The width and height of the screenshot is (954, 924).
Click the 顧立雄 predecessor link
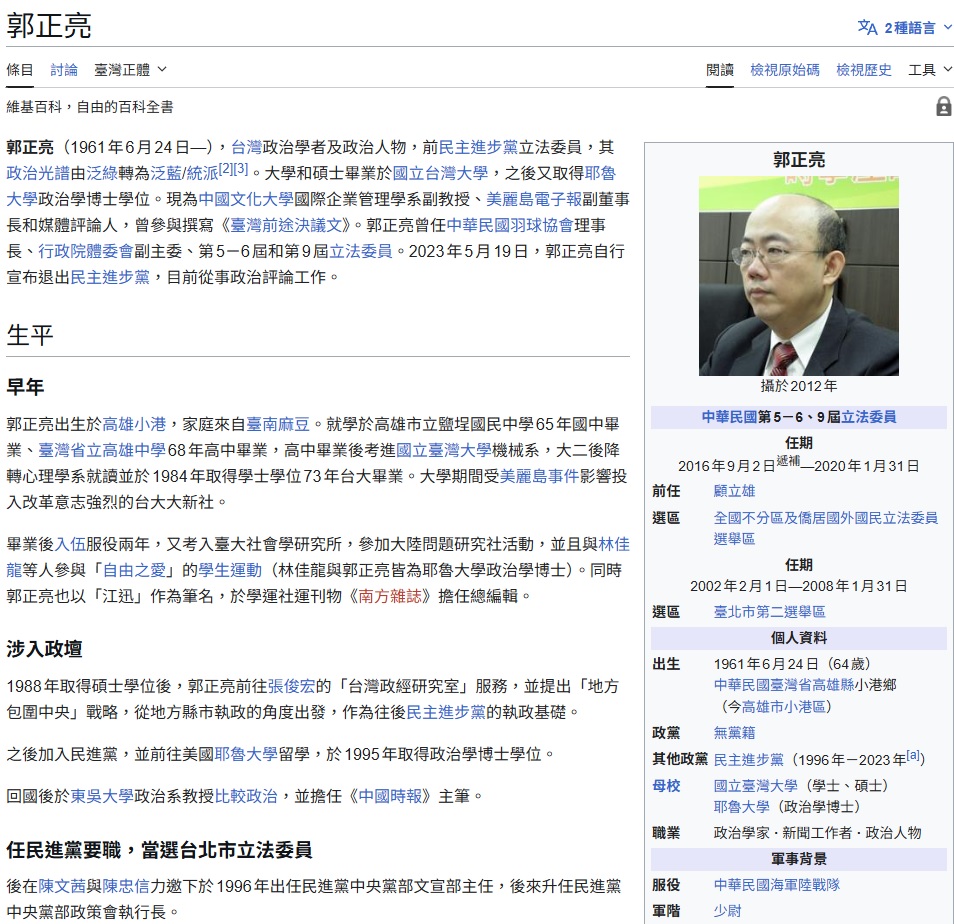(x=734, y=491)
